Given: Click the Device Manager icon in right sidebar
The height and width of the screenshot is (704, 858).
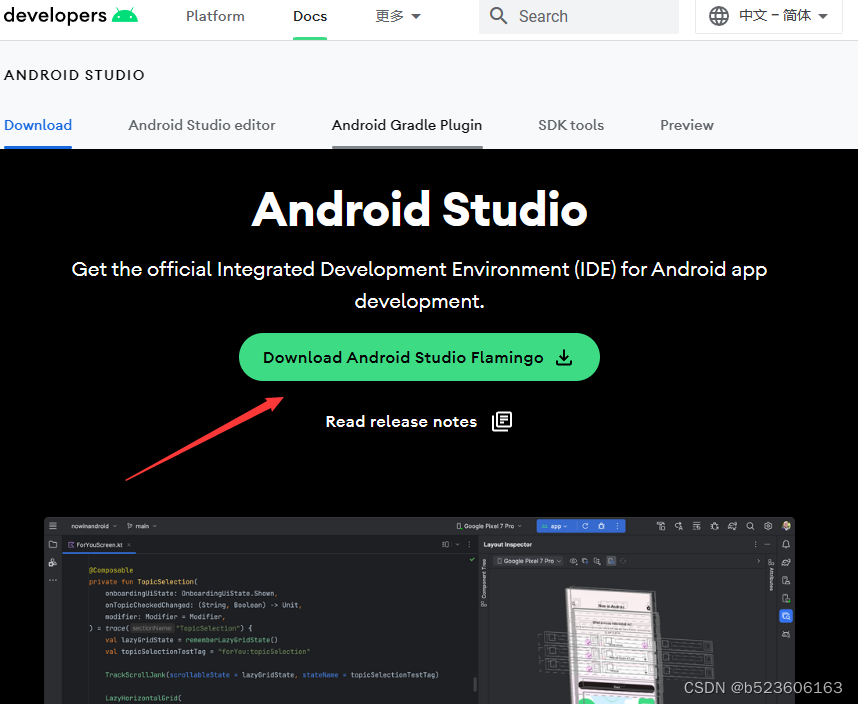Looking at the screenshot, I should tap(786, 580).
